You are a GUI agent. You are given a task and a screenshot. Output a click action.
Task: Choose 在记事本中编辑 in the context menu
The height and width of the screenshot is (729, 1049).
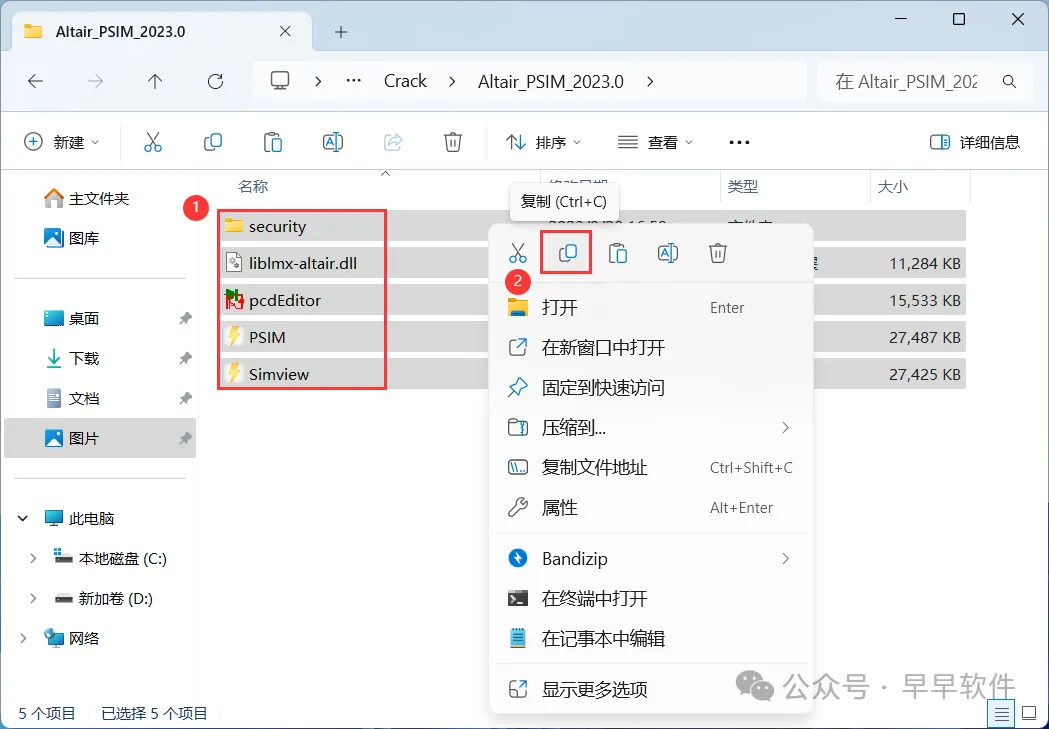(651, 639)
